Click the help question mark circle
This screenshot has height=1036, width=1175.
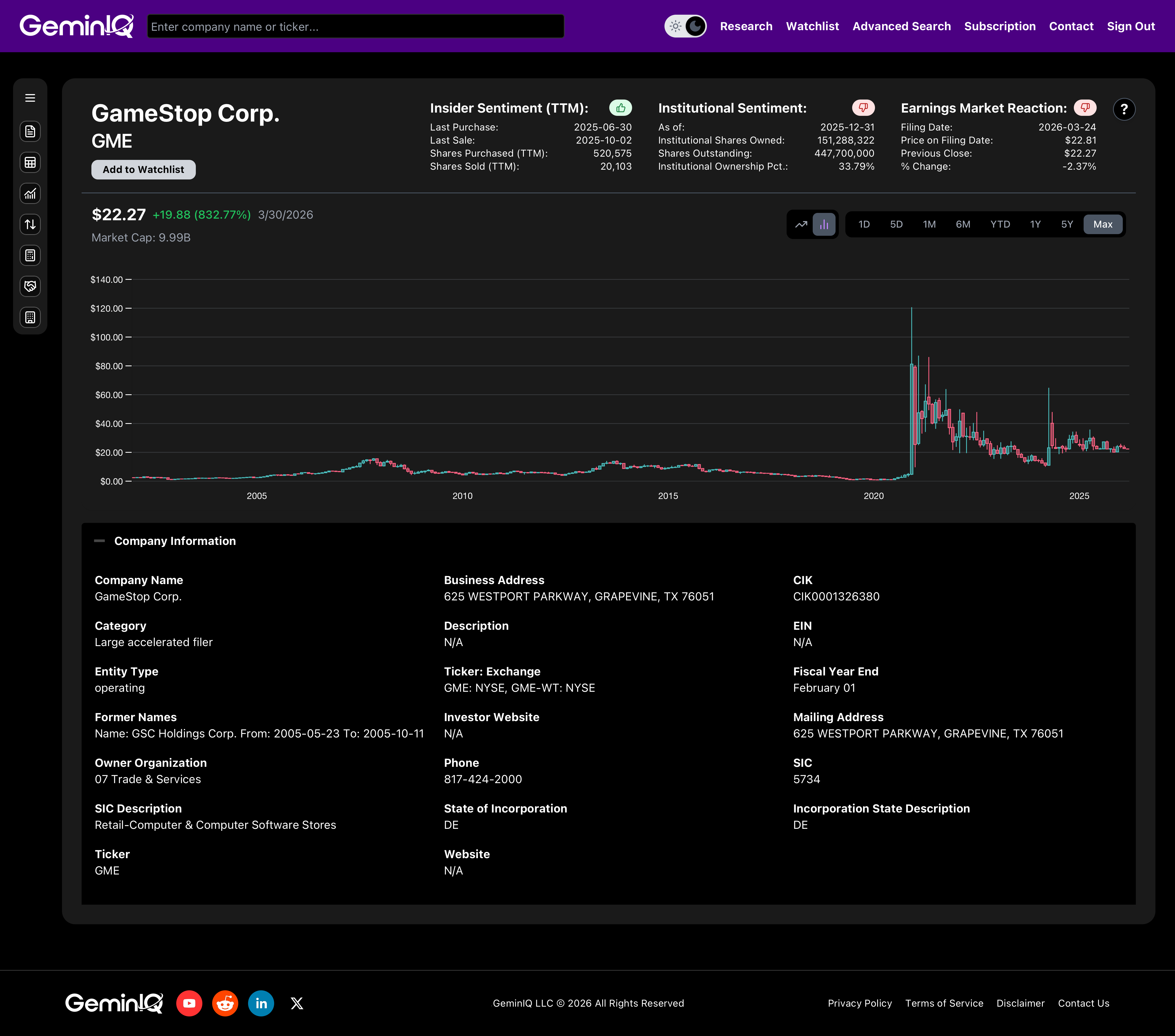coord(1125,109)
